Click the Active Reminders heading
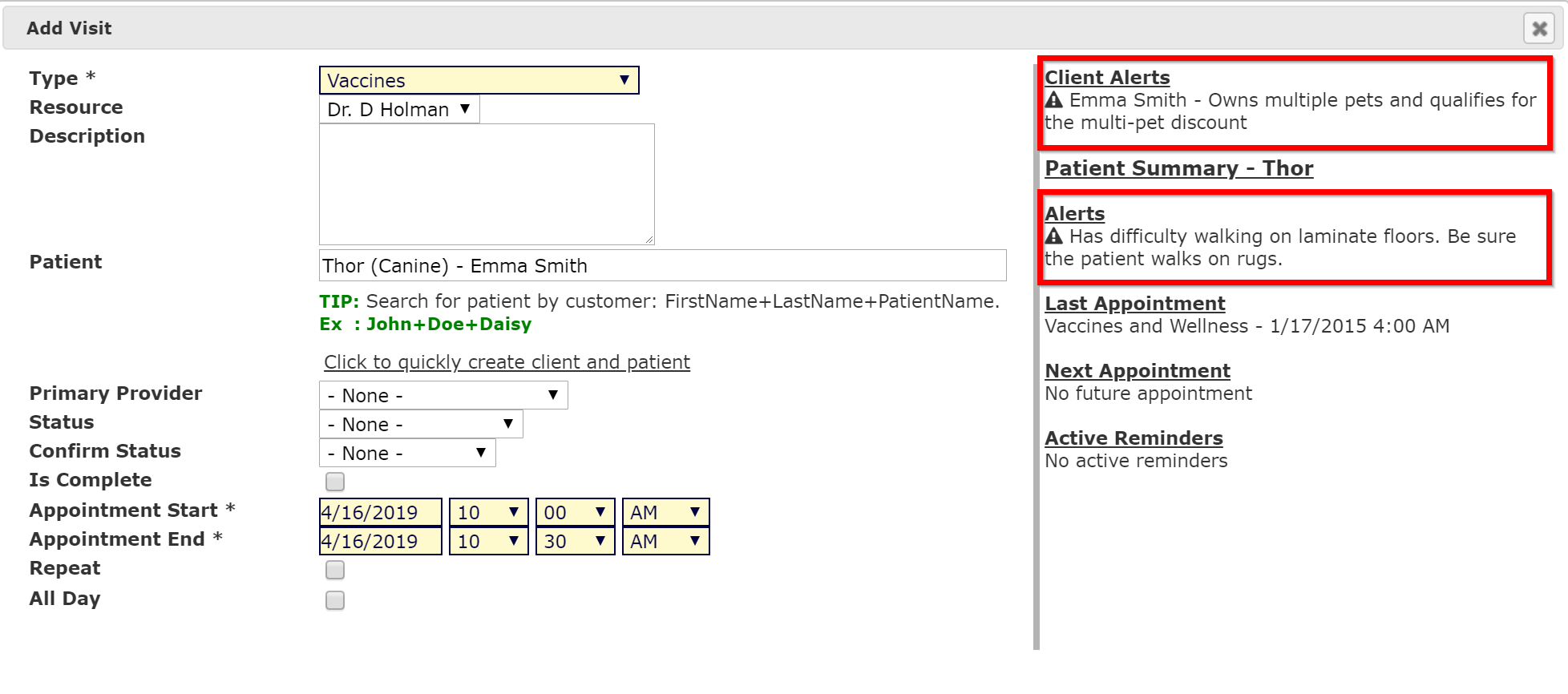Viewport: 1568px width, 694px height. [1134, 438]
